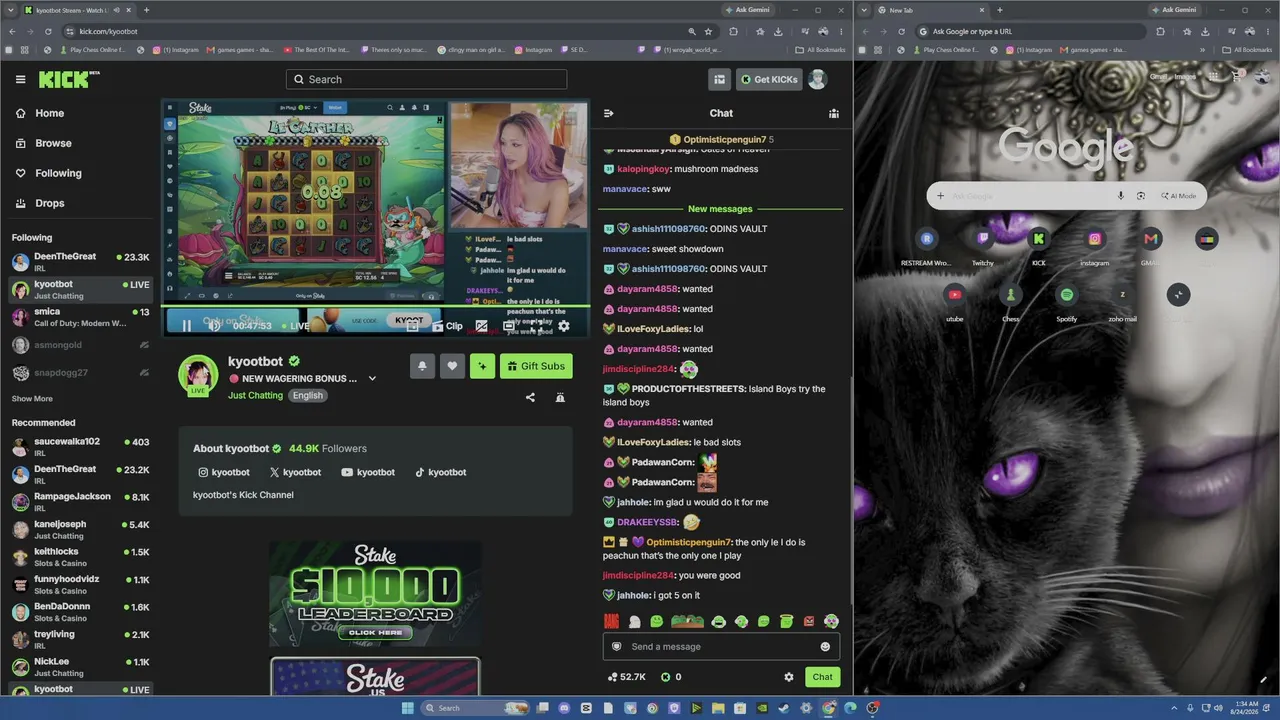
Task: Open saucewalka102 recommended channel
Action: point(80,447)
